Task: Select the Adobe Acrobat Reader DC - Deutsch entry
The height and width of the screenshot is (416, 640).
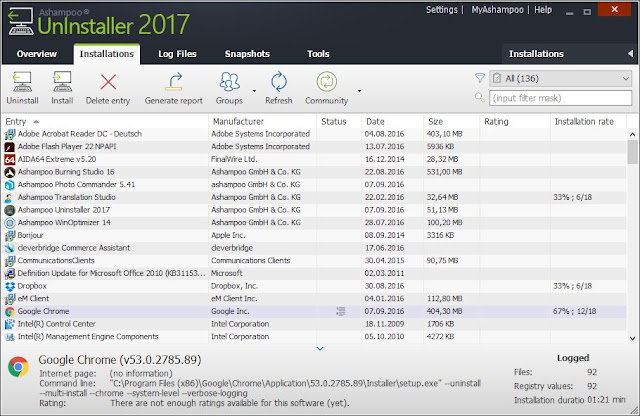Action: pos(80,134)
